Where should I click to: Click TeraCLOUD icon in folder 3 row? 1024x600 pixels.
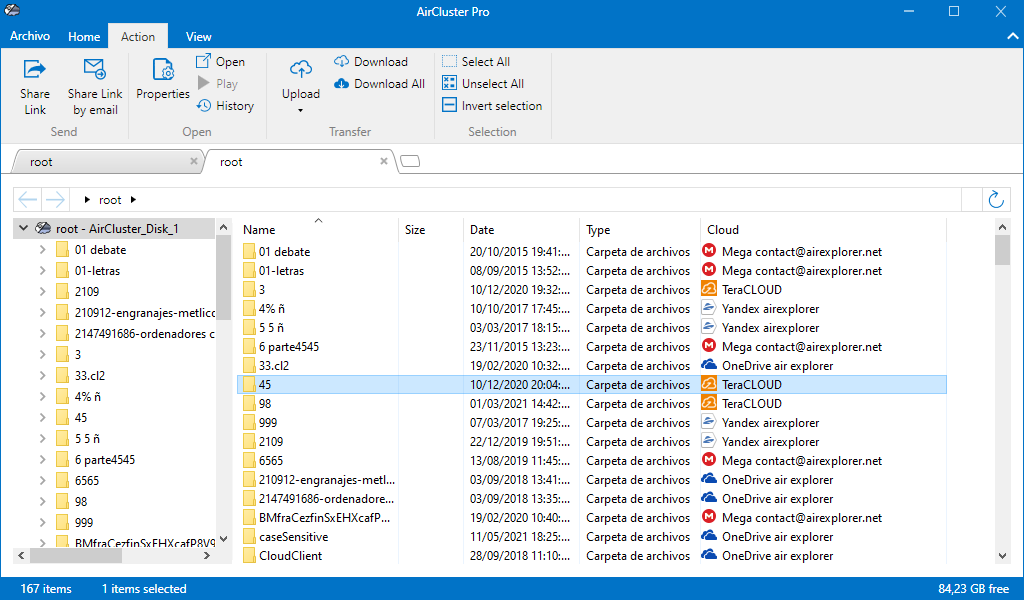coord(709,289)
